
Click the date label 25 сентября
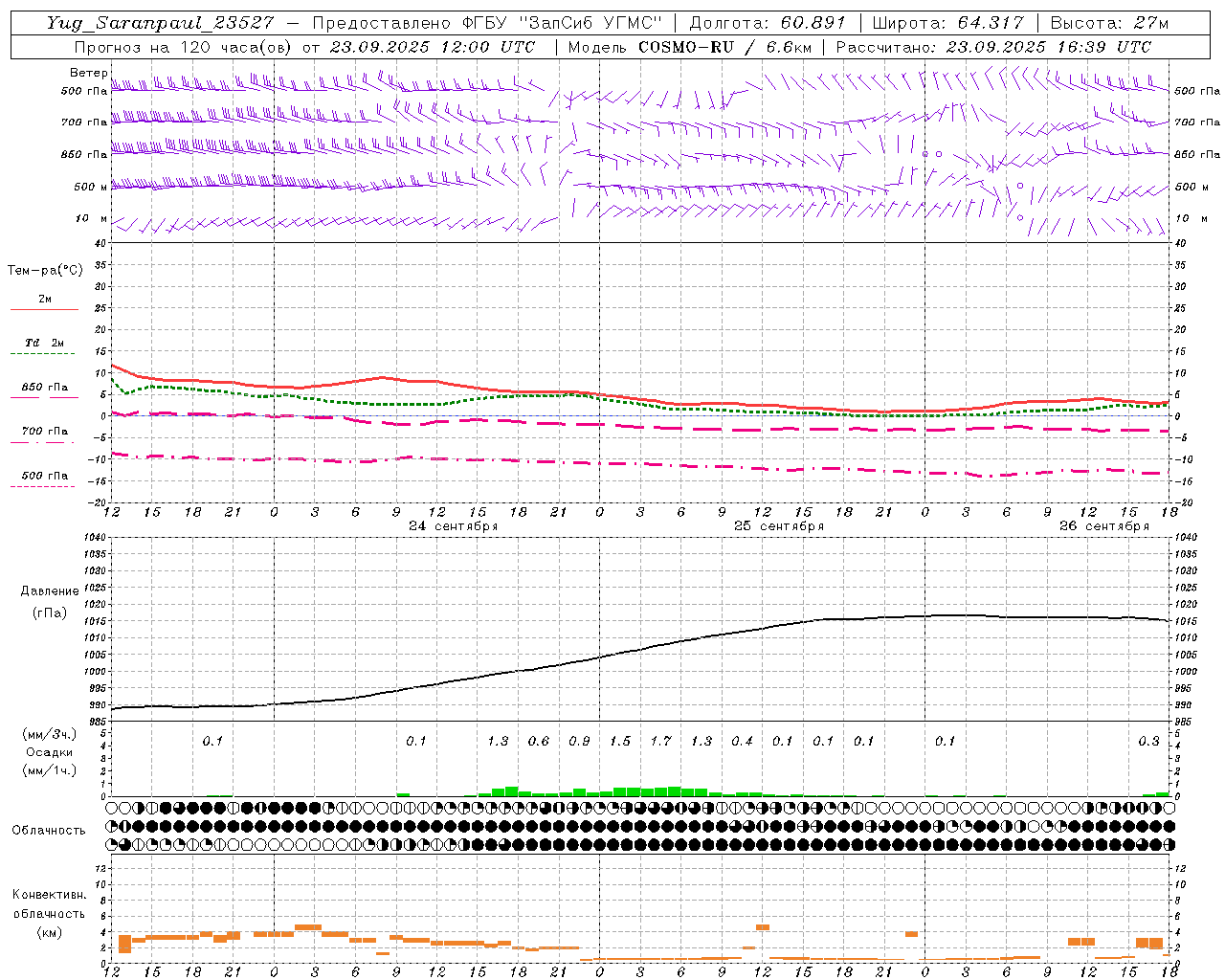779,526
